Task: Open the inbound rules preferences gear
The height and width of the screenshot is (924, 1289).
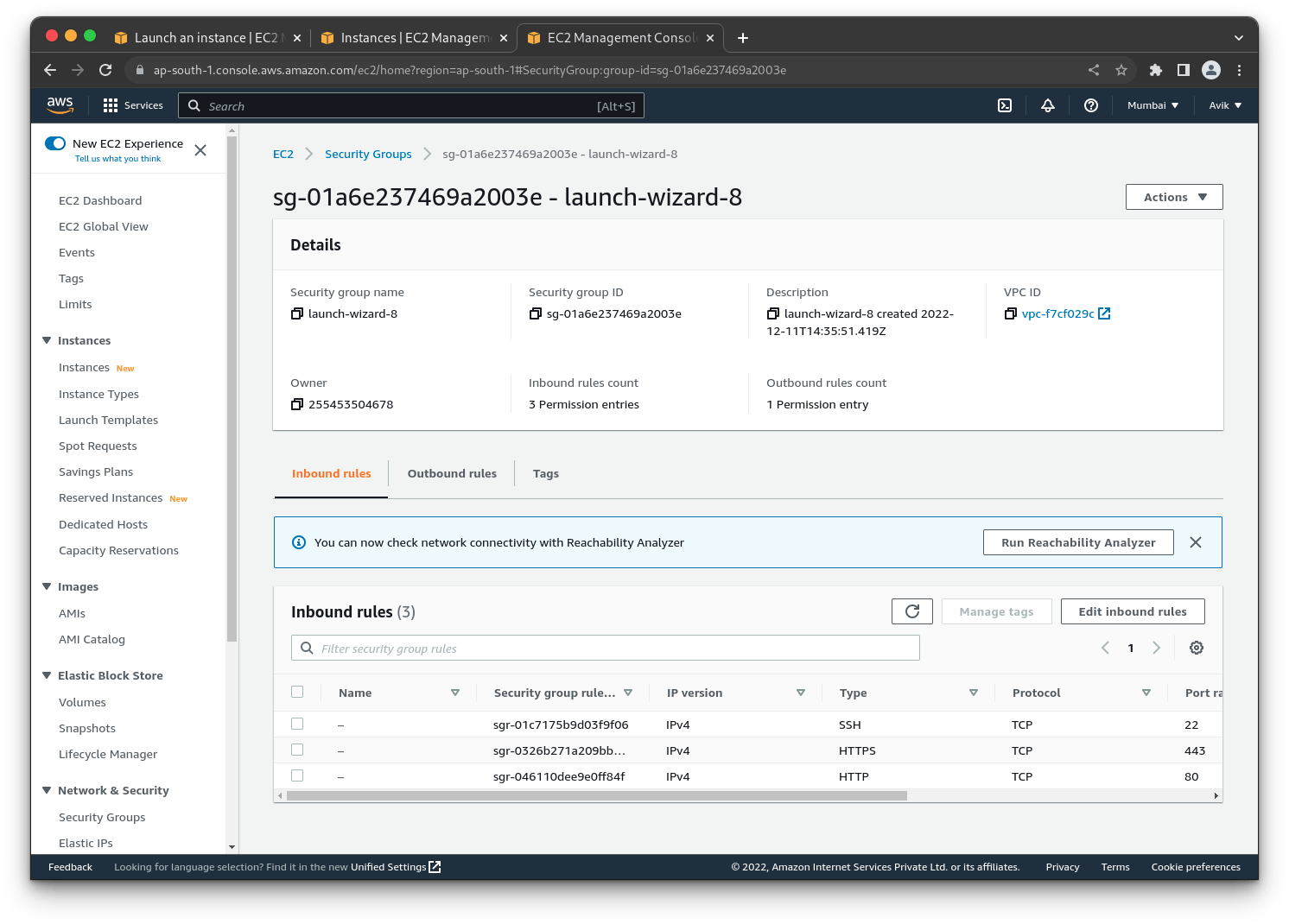Action: point(1197,647)
